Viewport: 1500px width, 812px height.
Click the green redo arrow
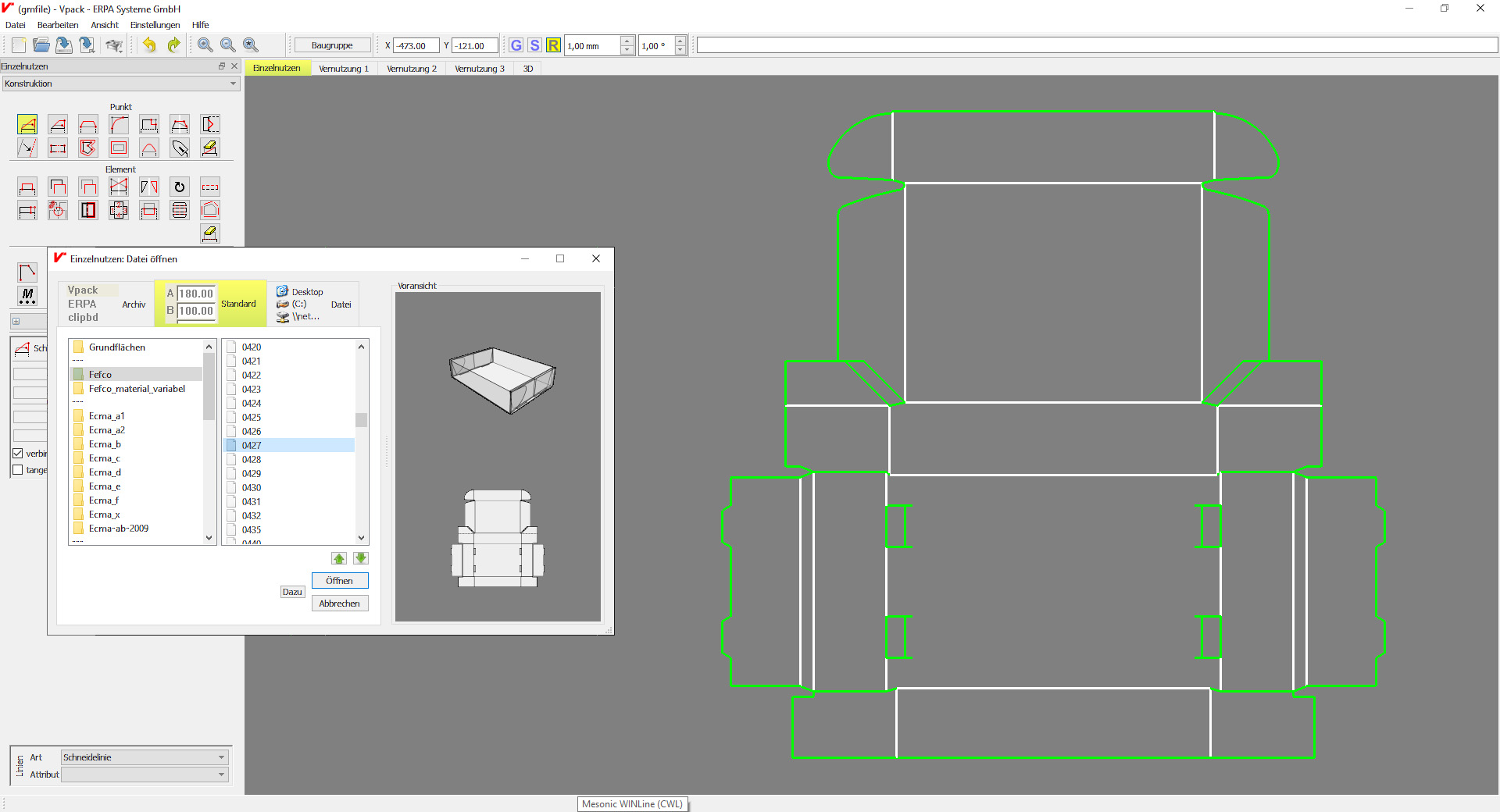(x=173, y=45)
